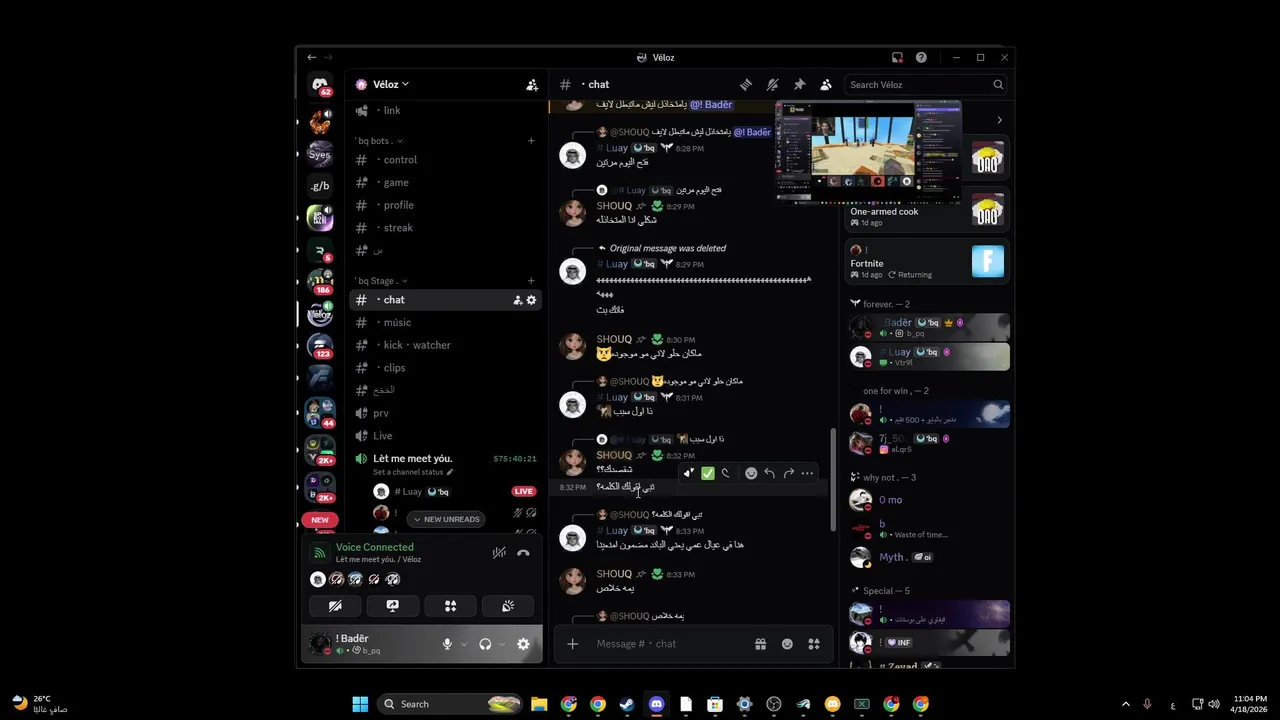The width and height of the screenshot is (1280, 720).
Task: Open the game channel
Action: click(x=445, y=182)
